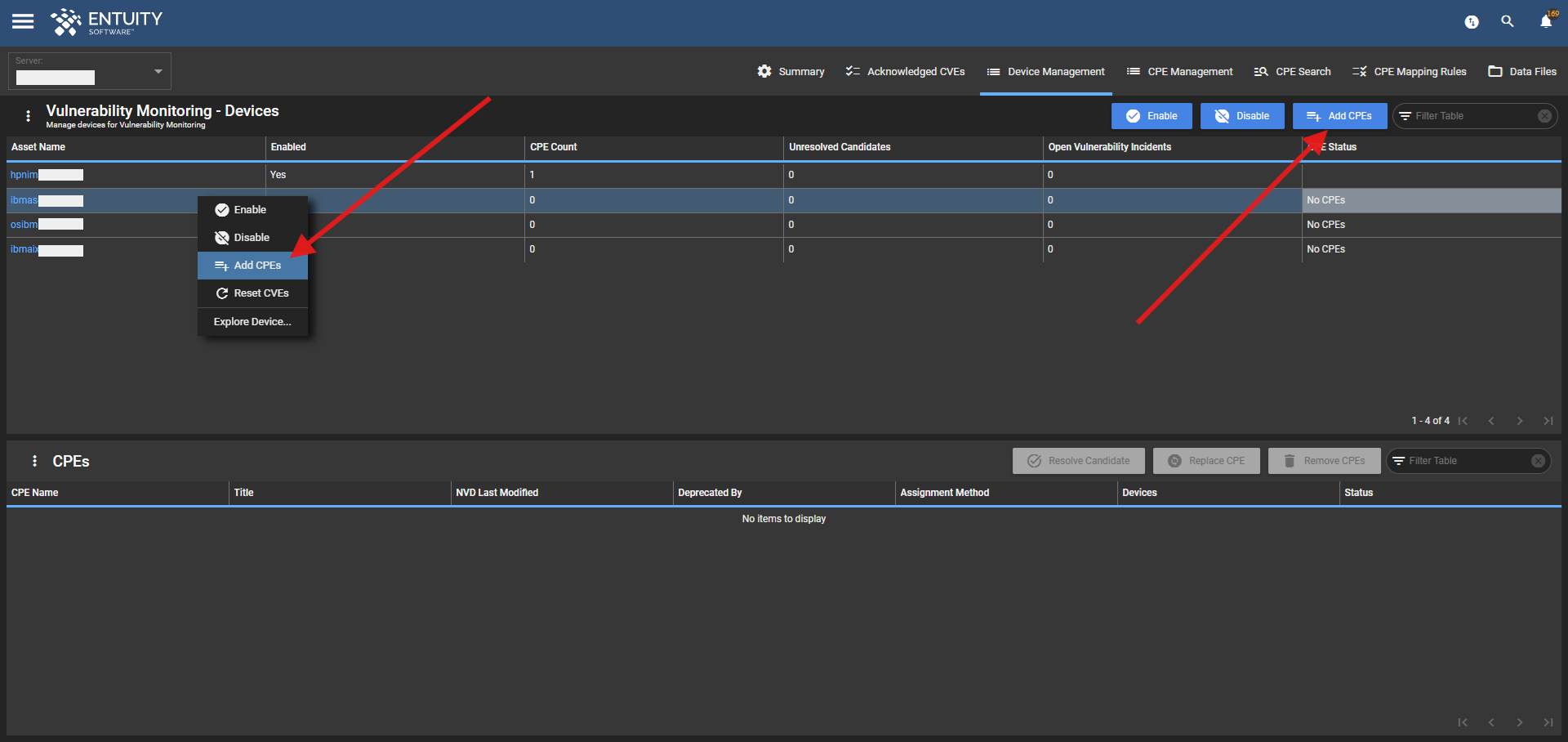
Task: Open the Acknowledged CVEs tab
Action: click(x=905, y=71)
